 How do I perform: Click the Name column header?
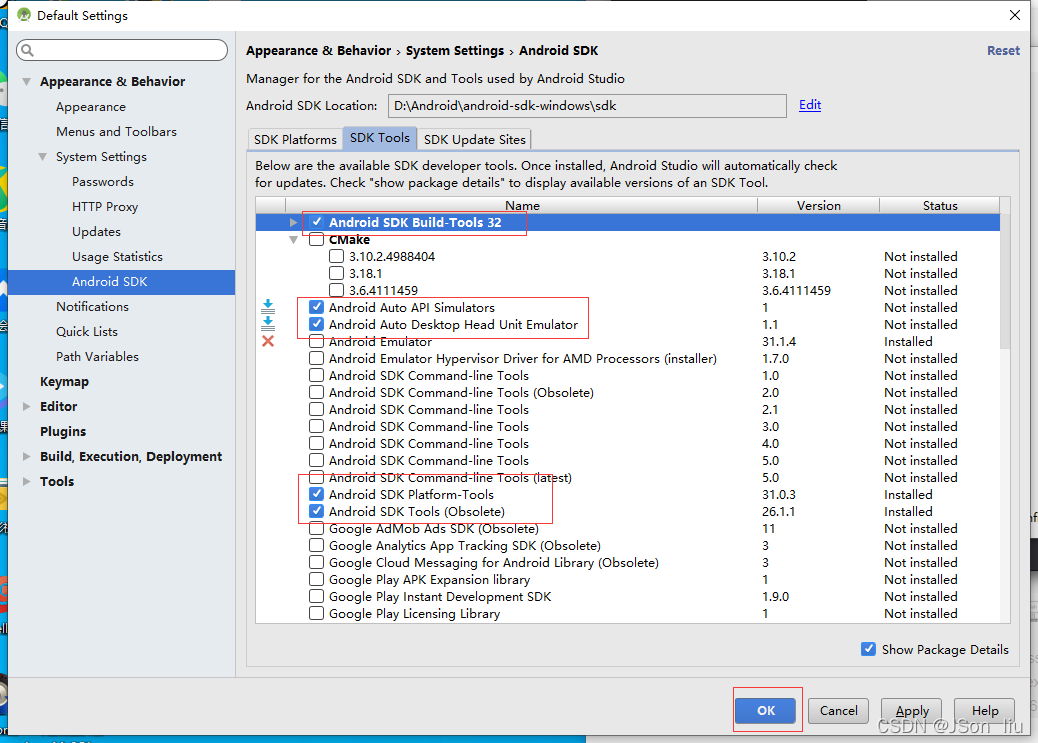[522, 205]
